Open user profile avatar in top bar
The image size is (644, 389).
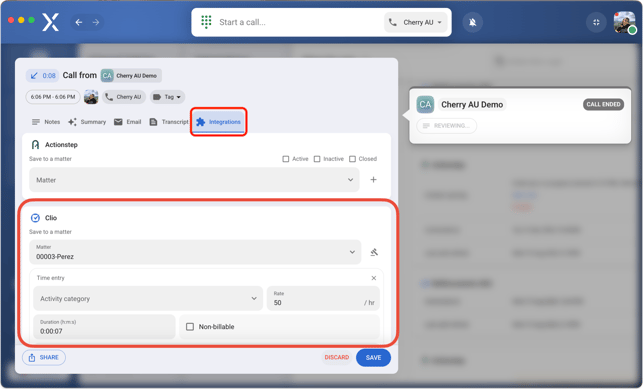point(624,22)
